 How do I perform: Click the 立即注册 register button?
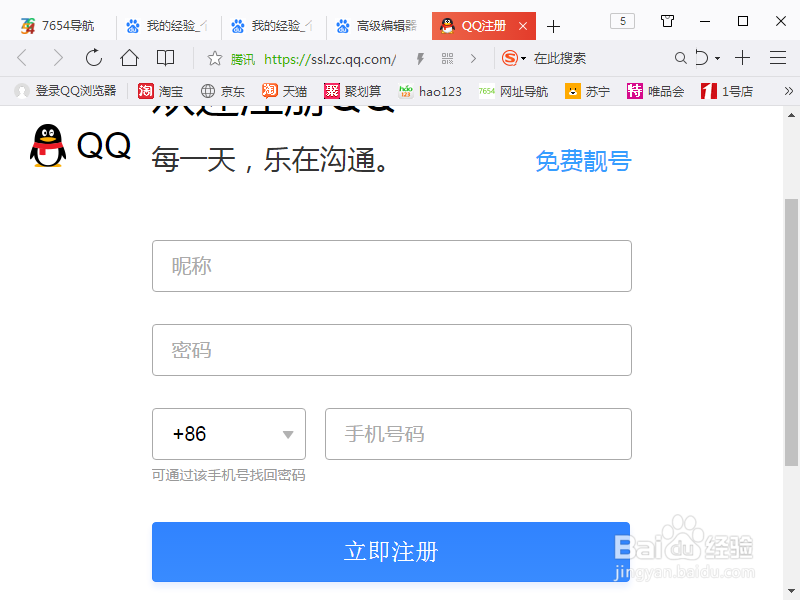click(x=391, y=552)
